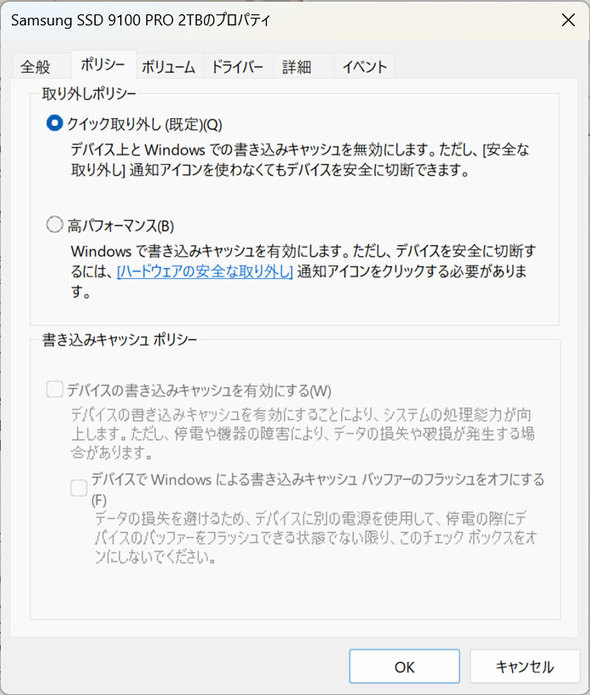This screenshot has height=695, width=590.
Task: Show the 詳細 tab
Action: (297, 67)
